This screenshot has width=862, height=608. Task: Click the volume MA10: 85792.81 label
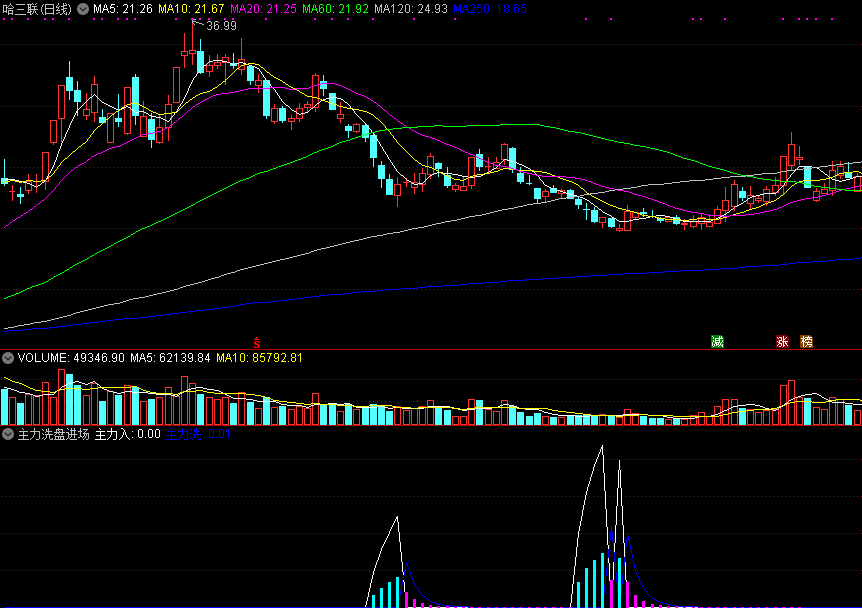pyautogui.click(x=259, y=358)
